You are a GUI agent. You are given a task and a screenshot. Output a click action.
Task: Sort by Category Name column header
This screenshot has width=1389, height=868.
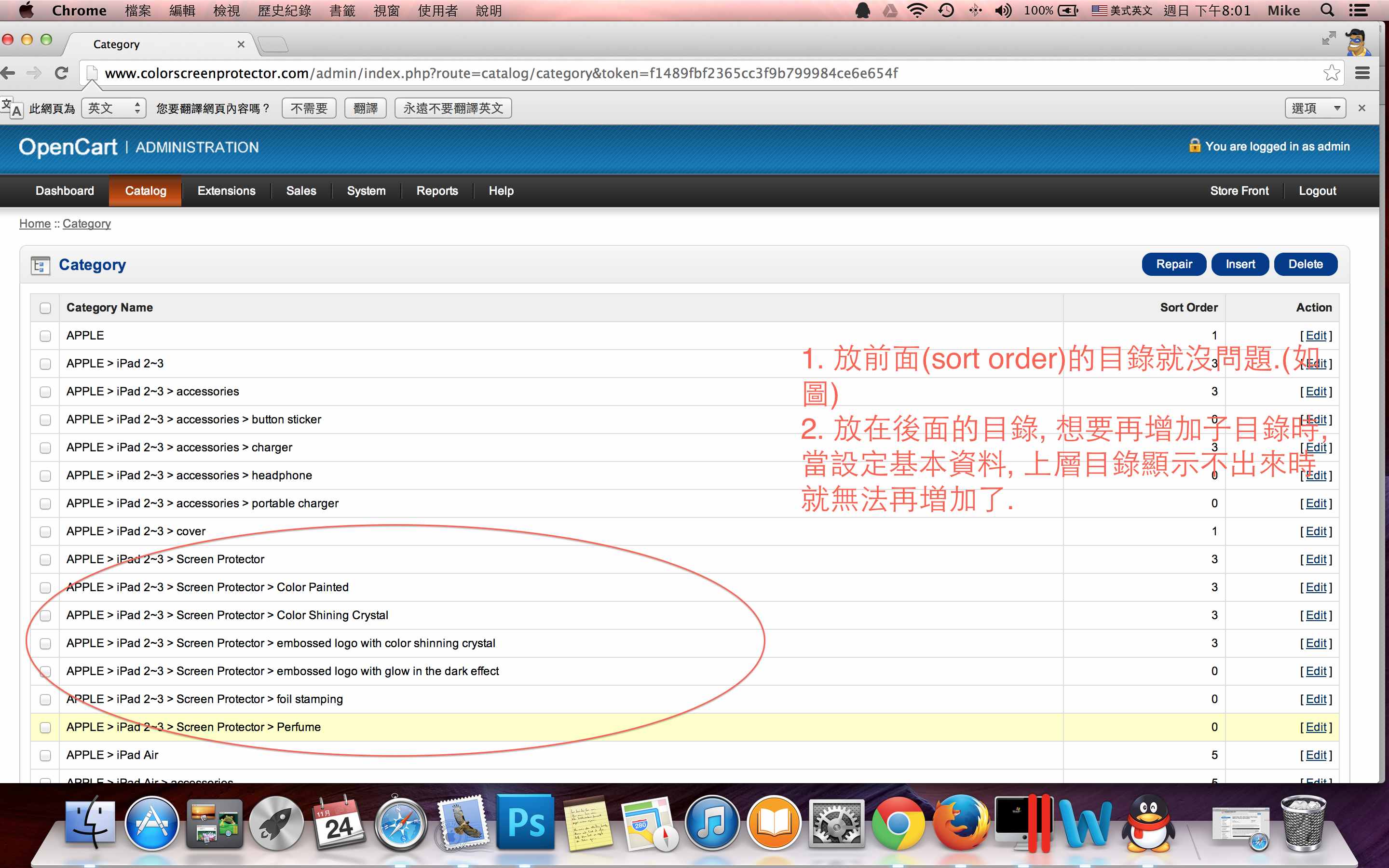pos(109,308)
